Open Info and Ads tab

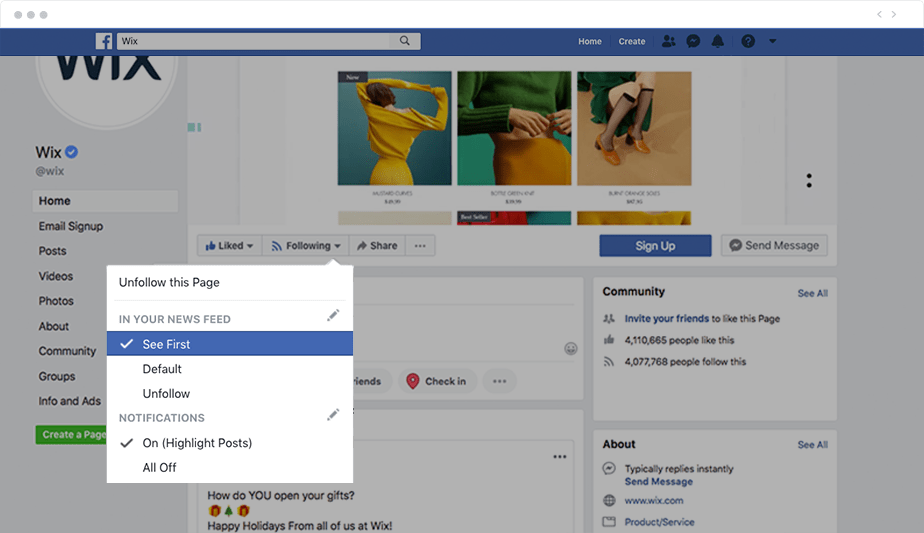coord(70,401)
